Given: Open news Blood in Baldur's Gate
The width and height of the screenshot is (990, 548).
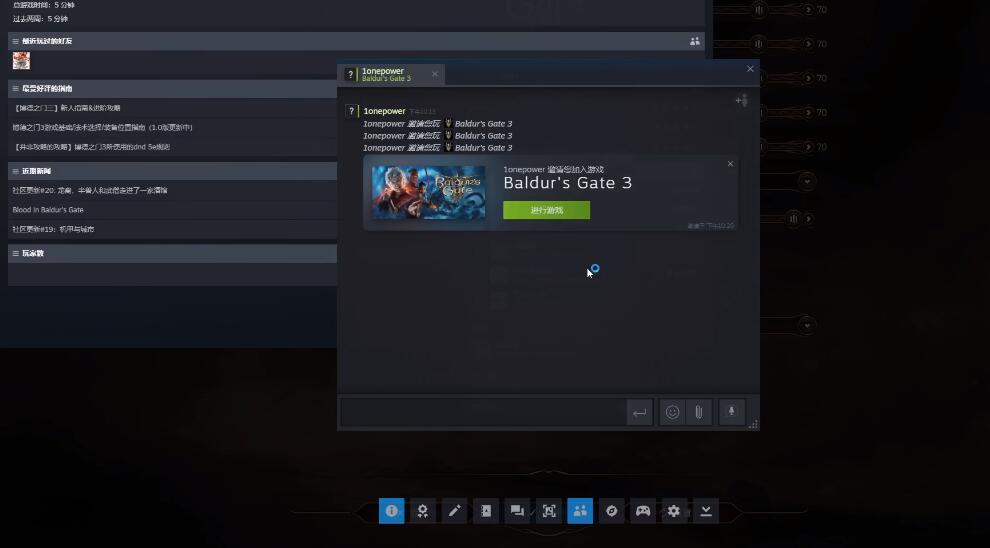Looking at the screenshot, I should point(48,210).
